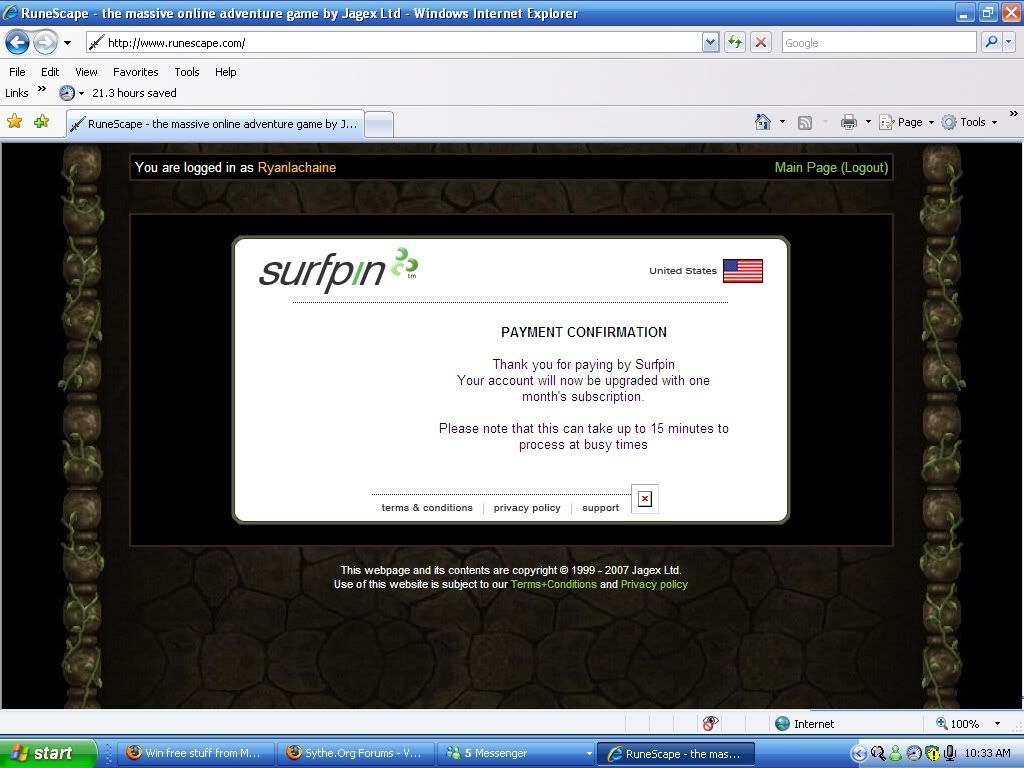
Task: Open the Print options dropdown arrow
Action: (868, 122)
